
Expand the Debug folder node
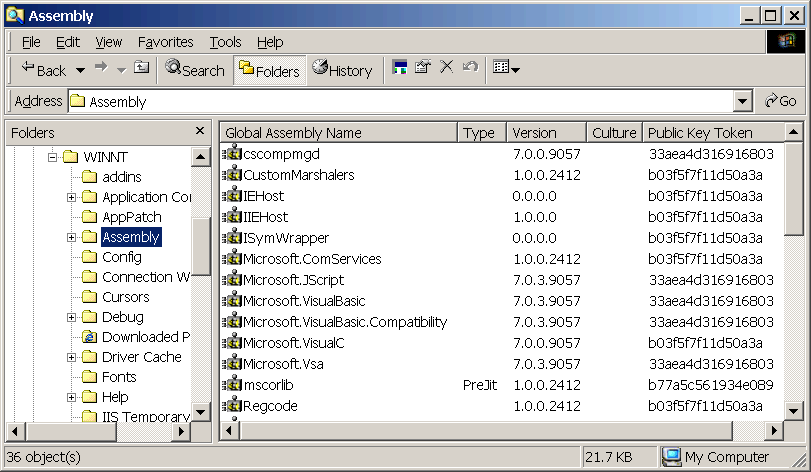(71, 317)
